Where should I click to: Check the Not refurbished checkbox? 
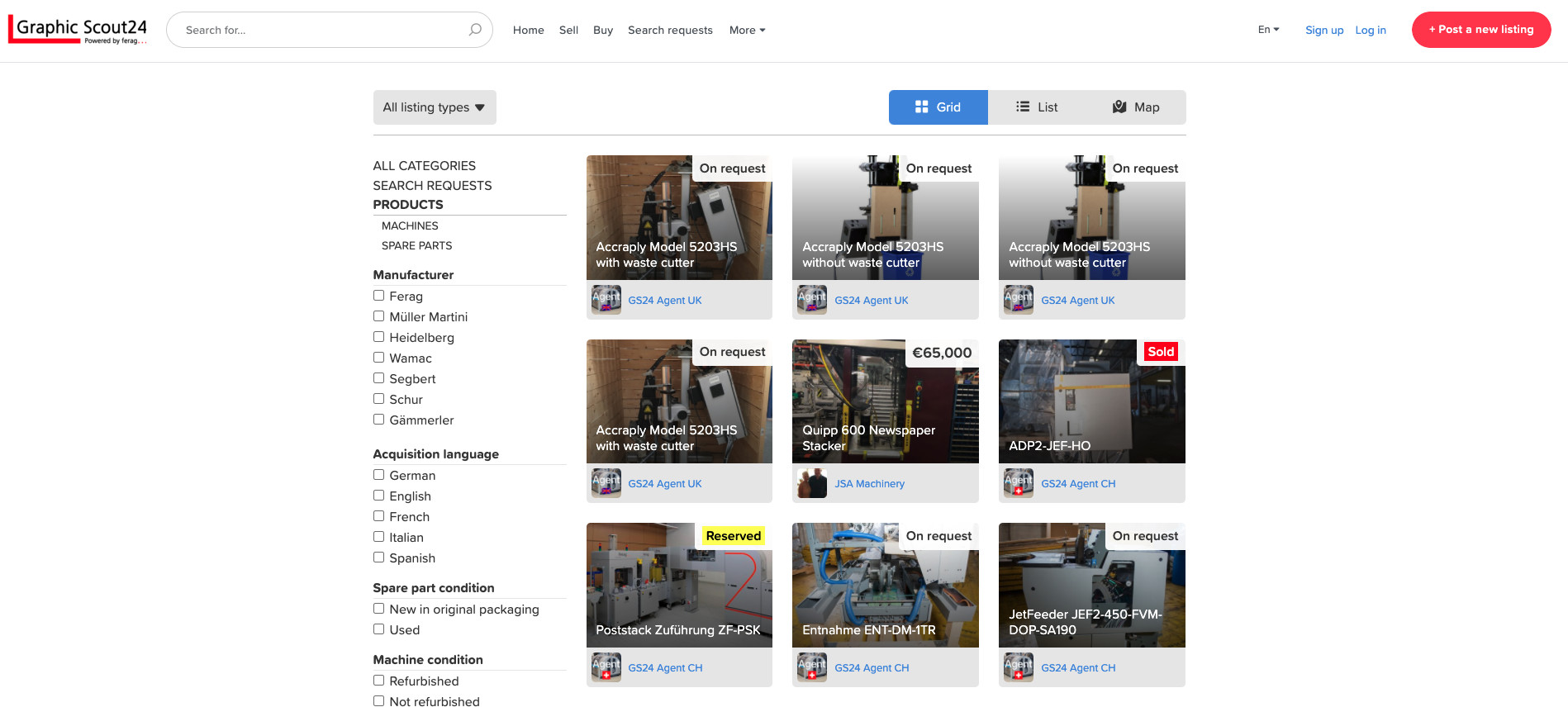pyautogui.click(x=378, y=701)
